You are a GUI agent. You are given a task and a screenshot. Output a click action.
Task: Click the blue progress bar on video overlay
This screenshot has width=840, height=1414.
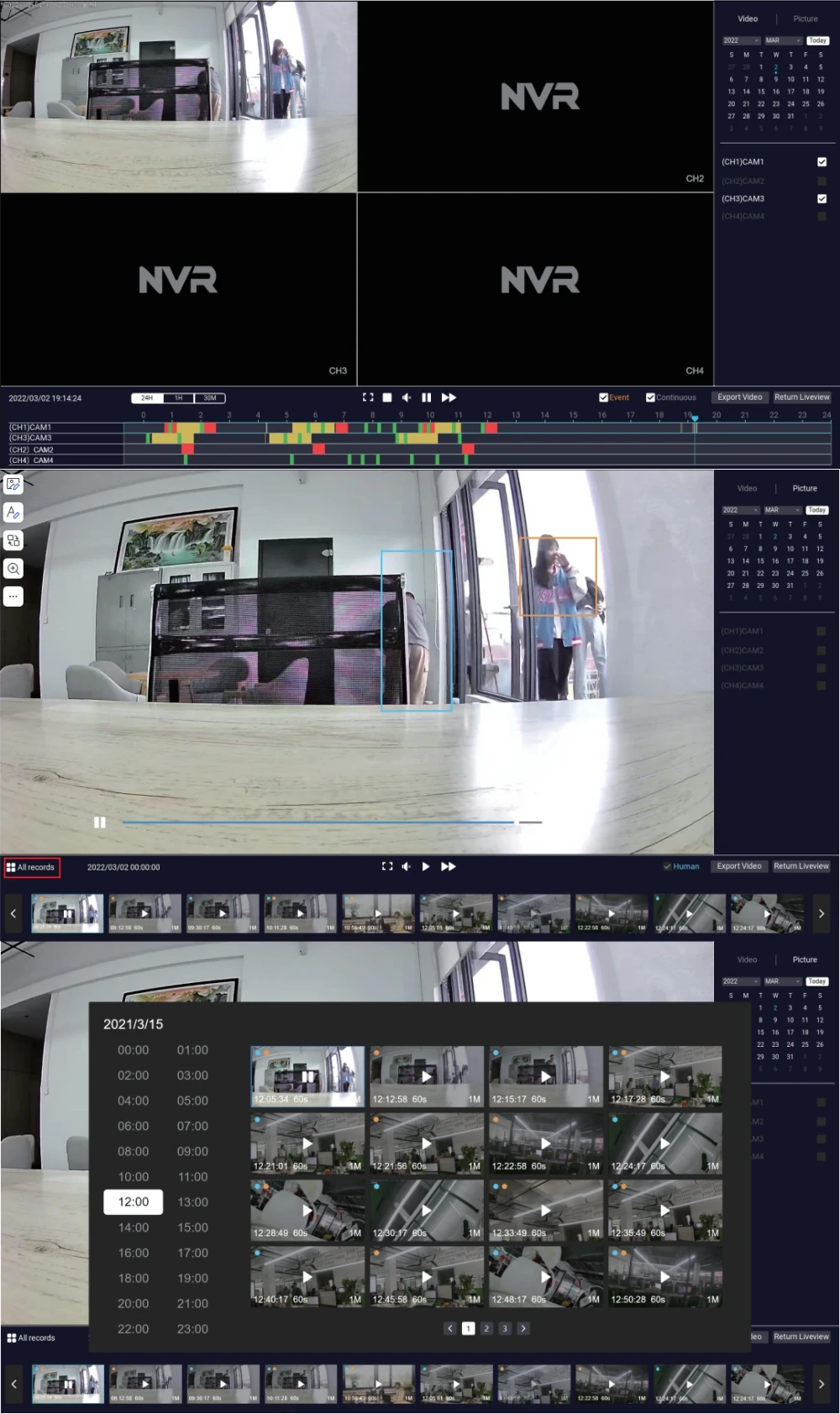(318, 823)
